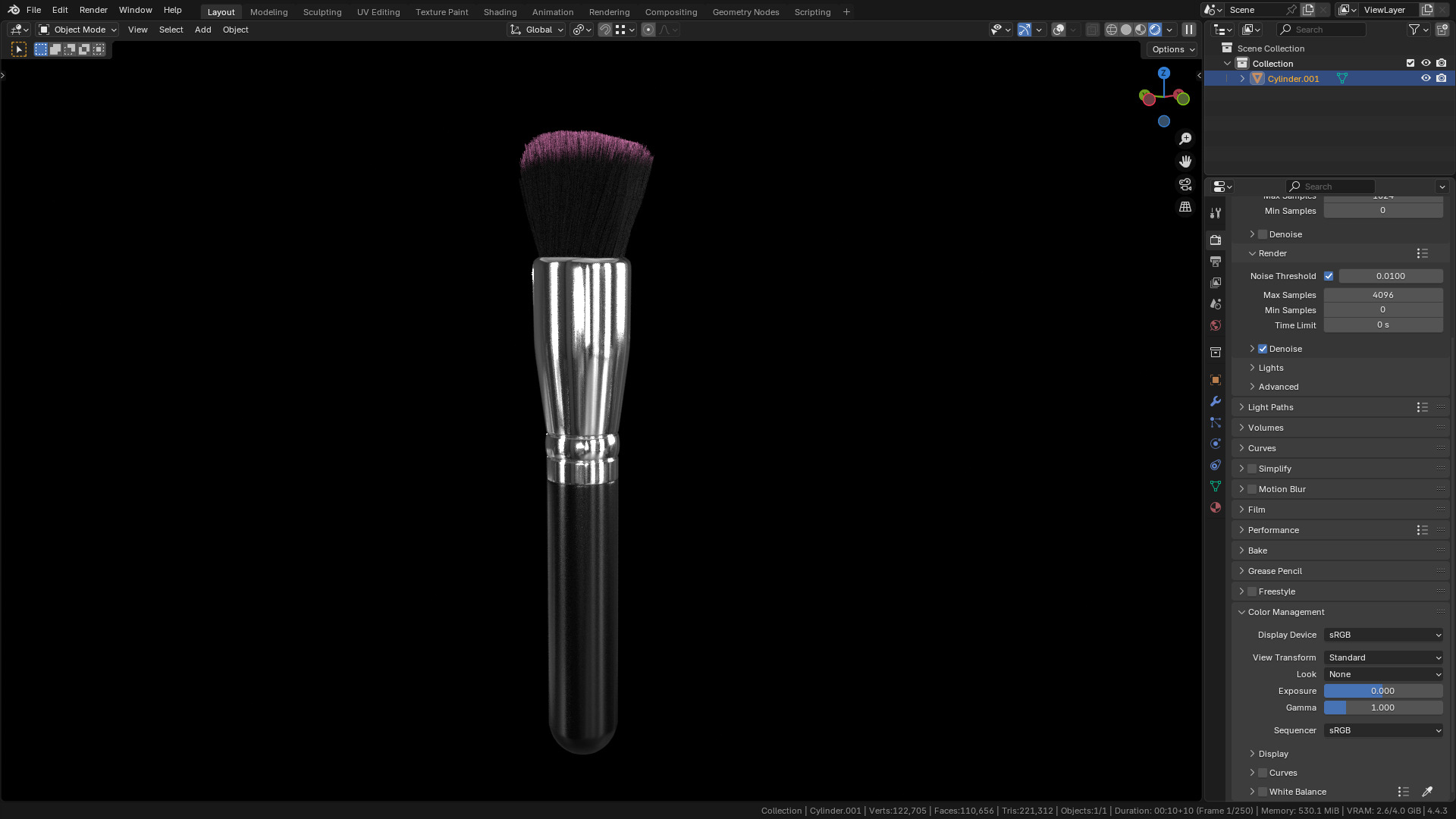Click the Exposure slider
This screenshot has width=1456, height=819.
(1383, 691)
